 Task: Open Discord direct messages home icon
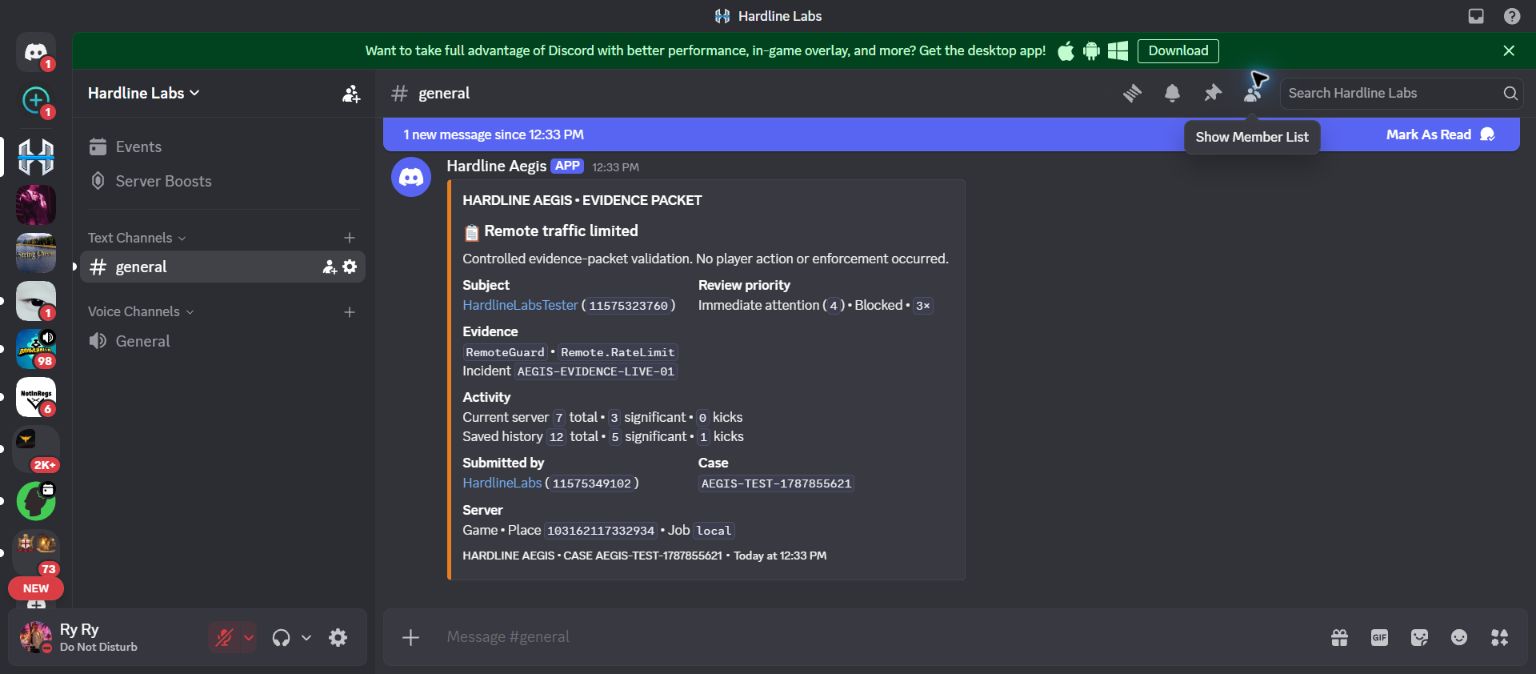(36, 52)
